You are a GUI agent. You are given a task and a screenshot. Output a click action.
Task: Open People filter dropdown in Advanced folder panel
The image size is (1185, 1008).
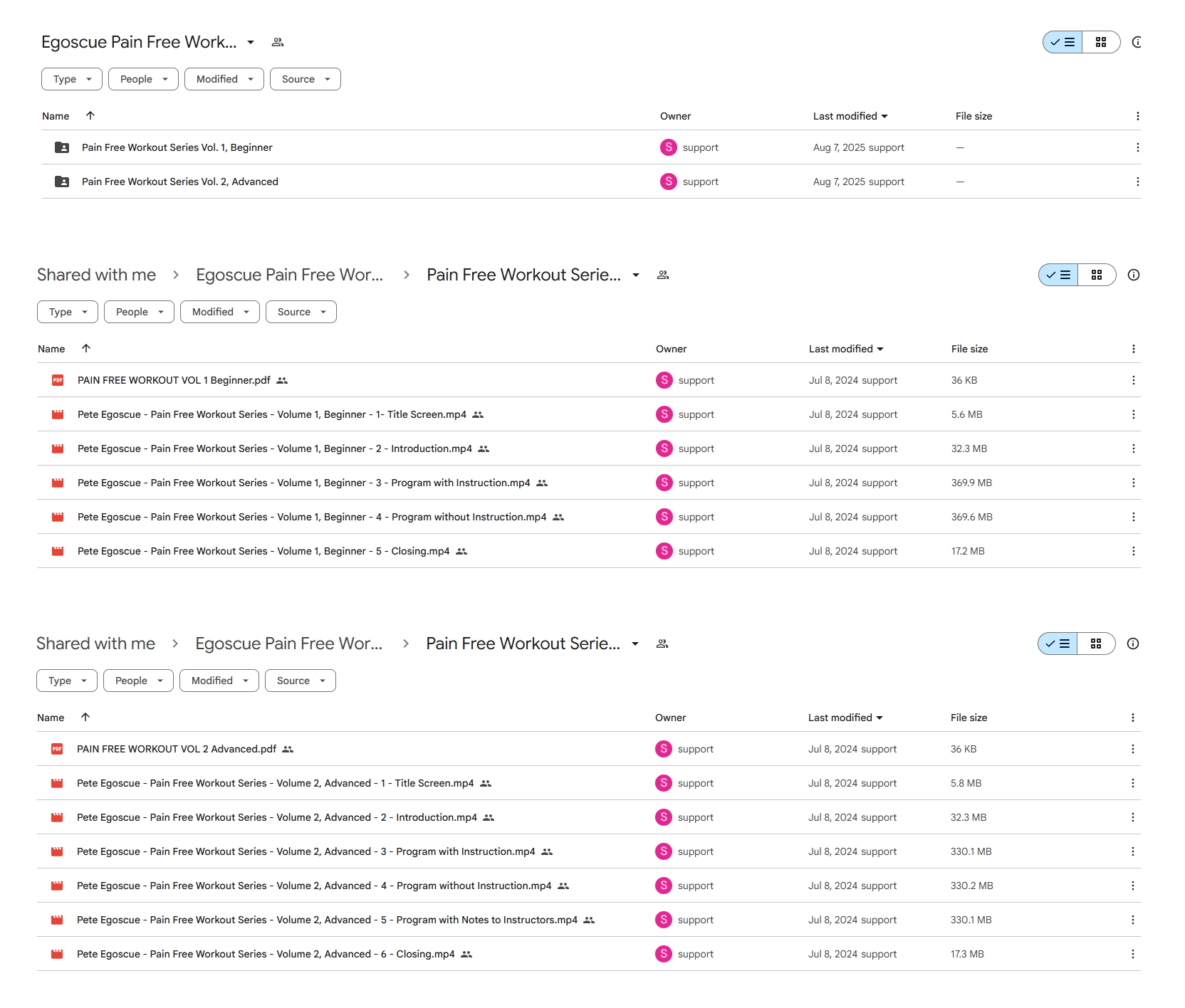coord(138,681)
